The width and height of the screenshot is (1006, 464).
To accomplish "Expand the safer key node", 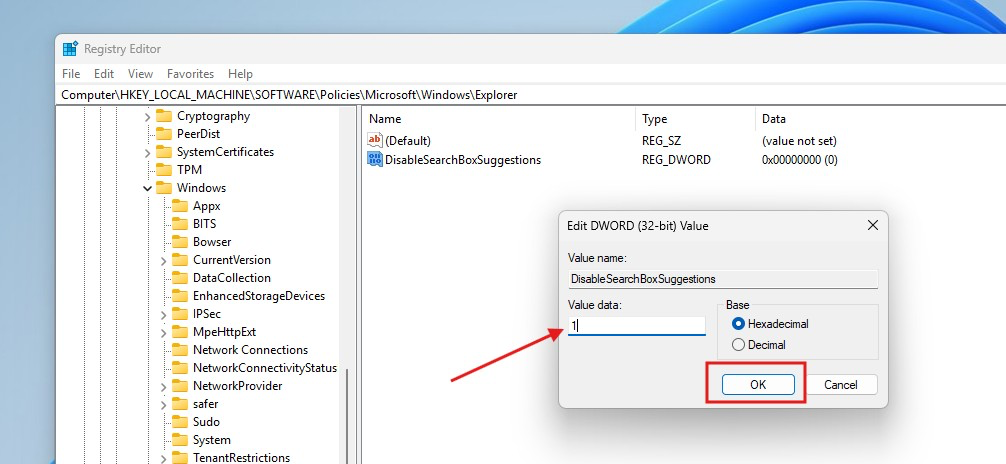I will (x=164, y=404).
